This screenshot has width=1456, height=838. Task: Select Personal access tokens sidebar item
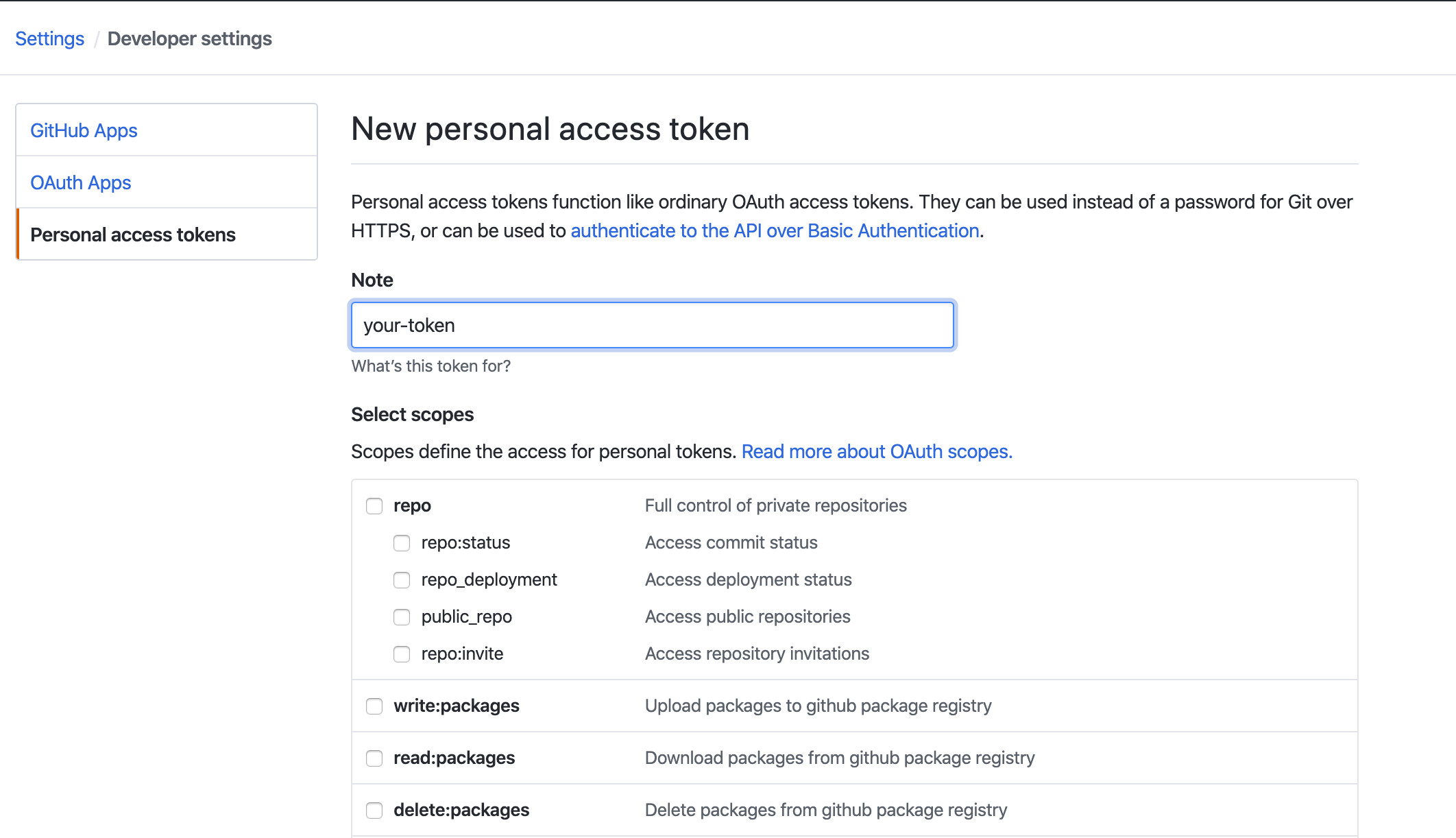[133, 235]
